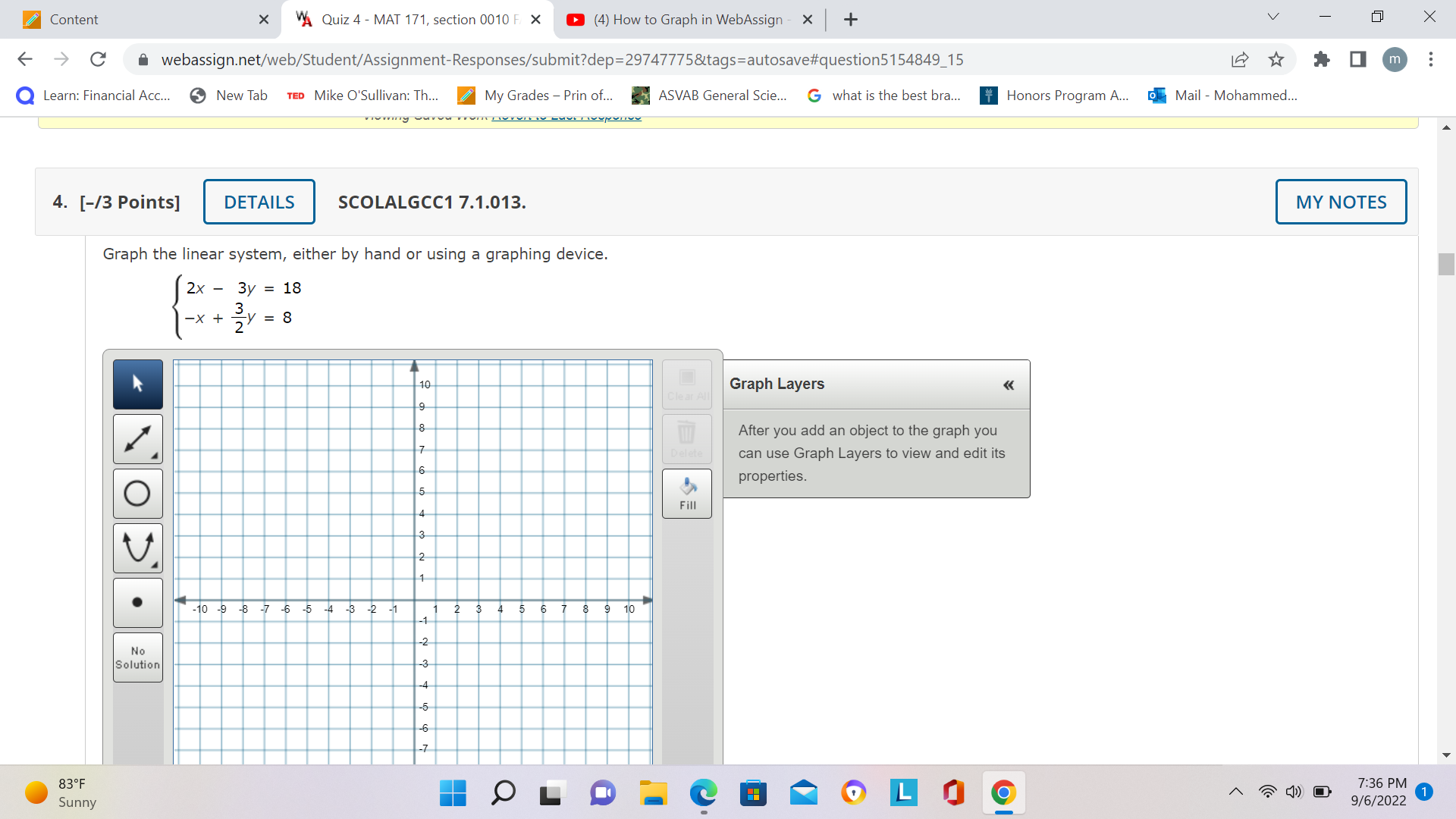The width and height of the screenshot is (1456, 819).
Task: Select the line drawing tool
Action: [137, 438]
